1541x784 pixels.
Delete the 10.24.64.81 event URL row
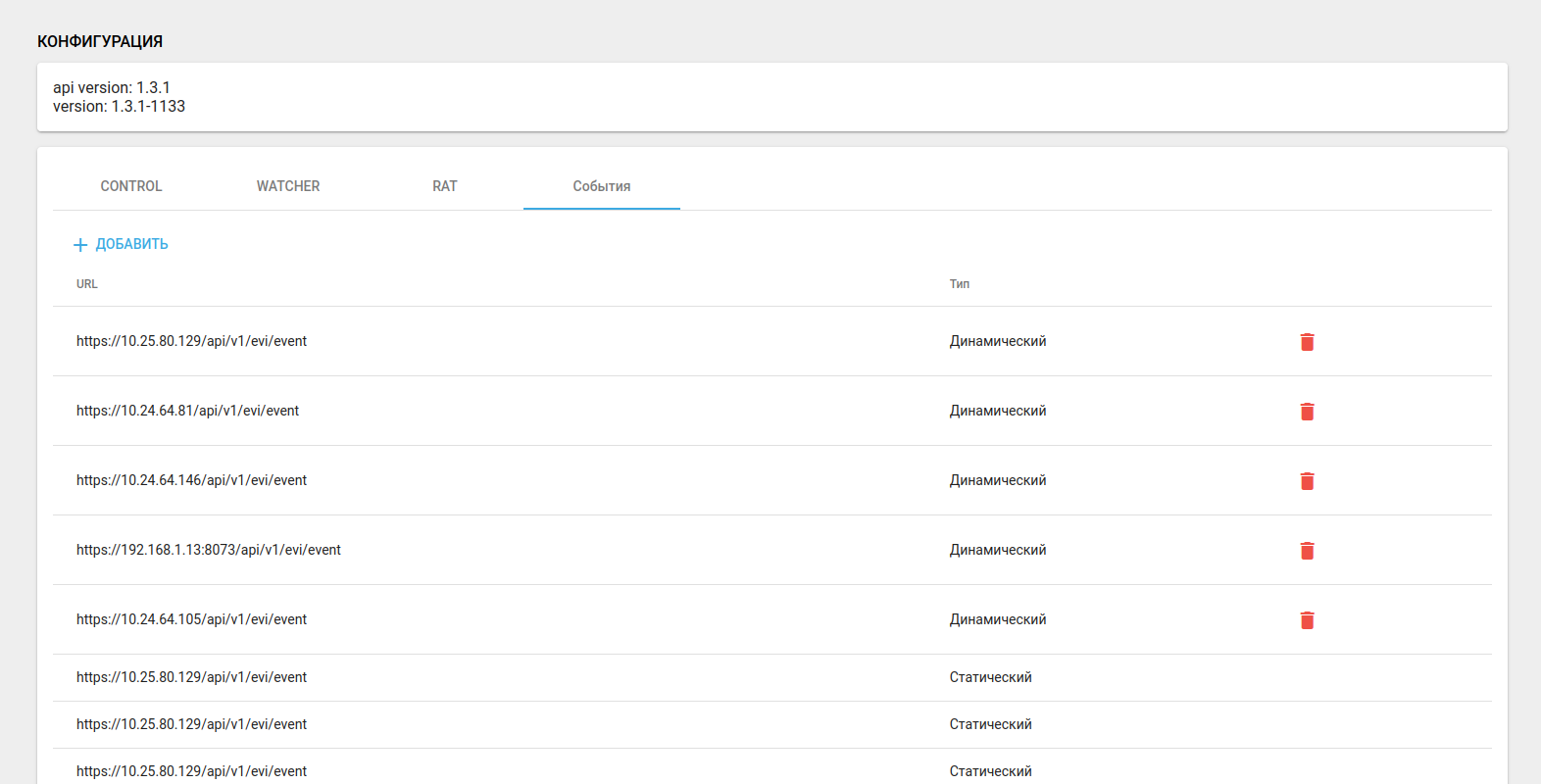(1307, 412)
